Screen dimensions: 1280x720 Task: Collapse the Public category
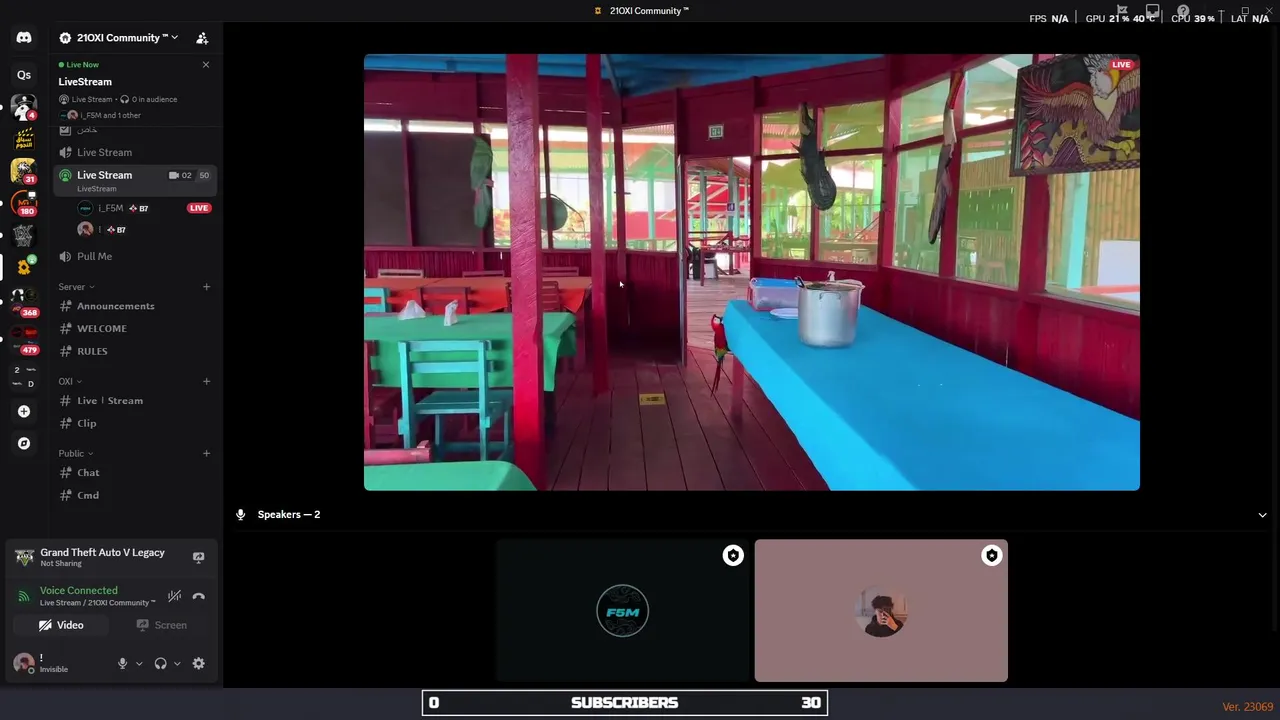[75, 453]
